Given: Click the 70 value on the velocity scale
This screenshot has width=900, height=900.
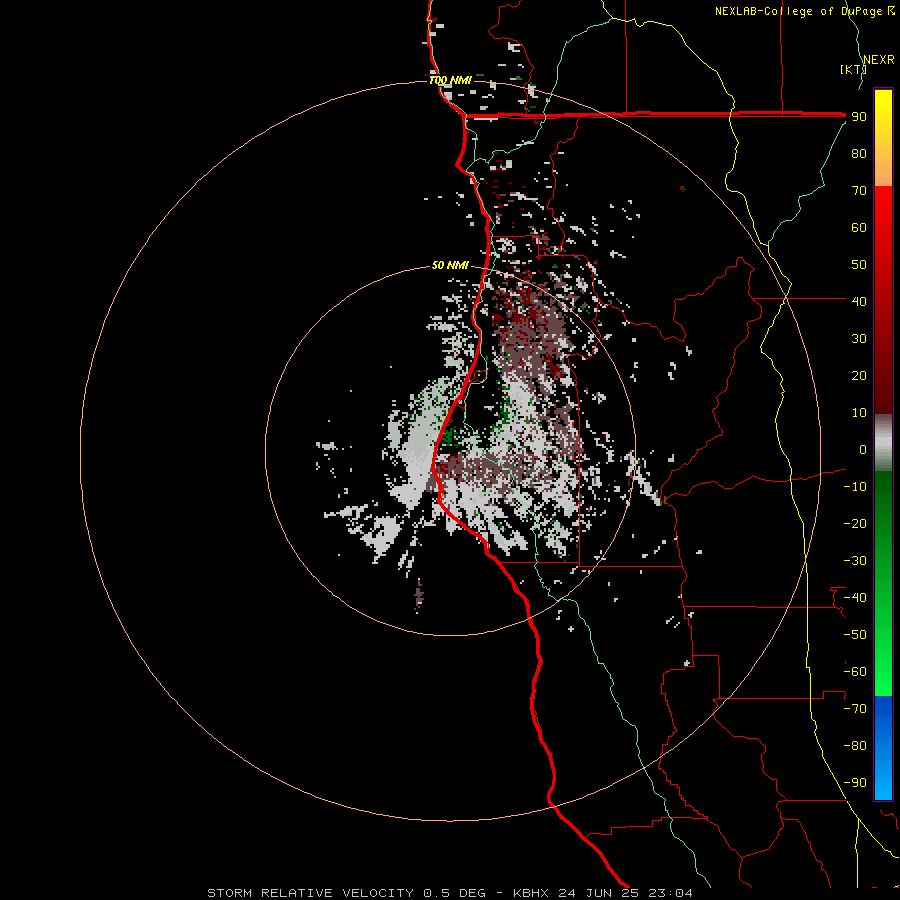Looking at the screenshot, I should (x=859, y=191).
